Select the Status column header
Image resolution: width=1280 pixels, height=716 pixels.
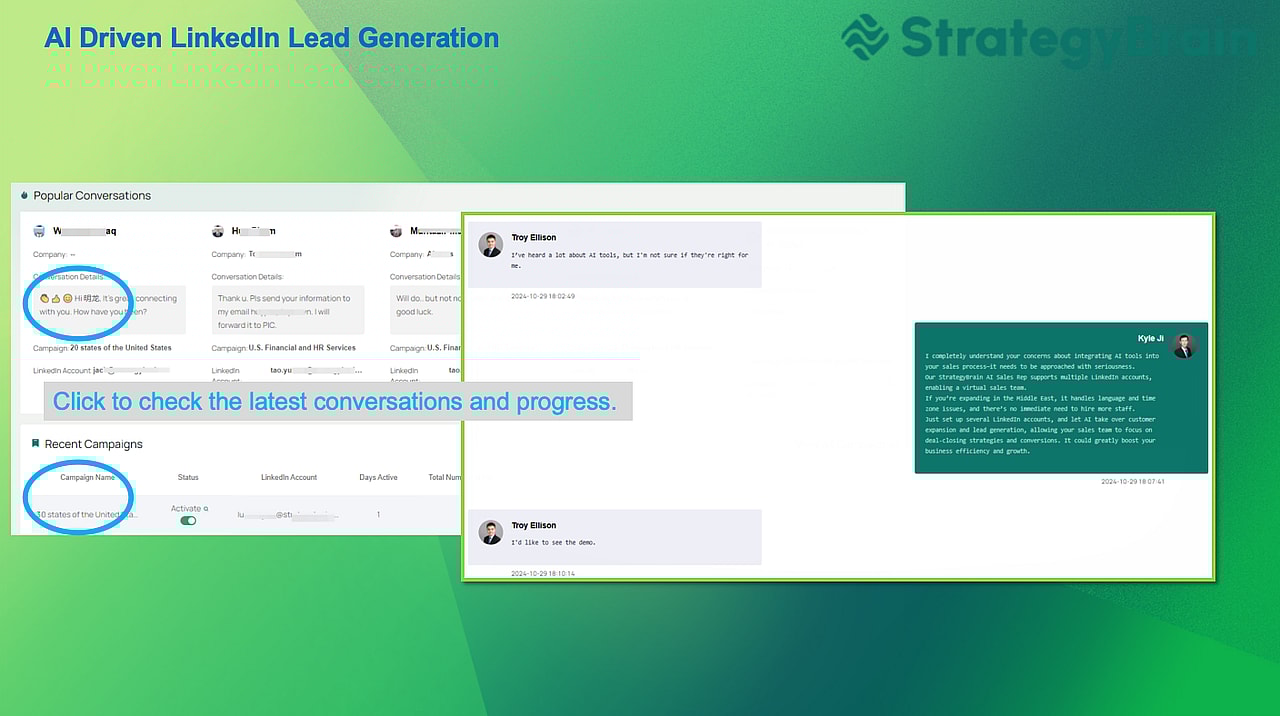188,477
